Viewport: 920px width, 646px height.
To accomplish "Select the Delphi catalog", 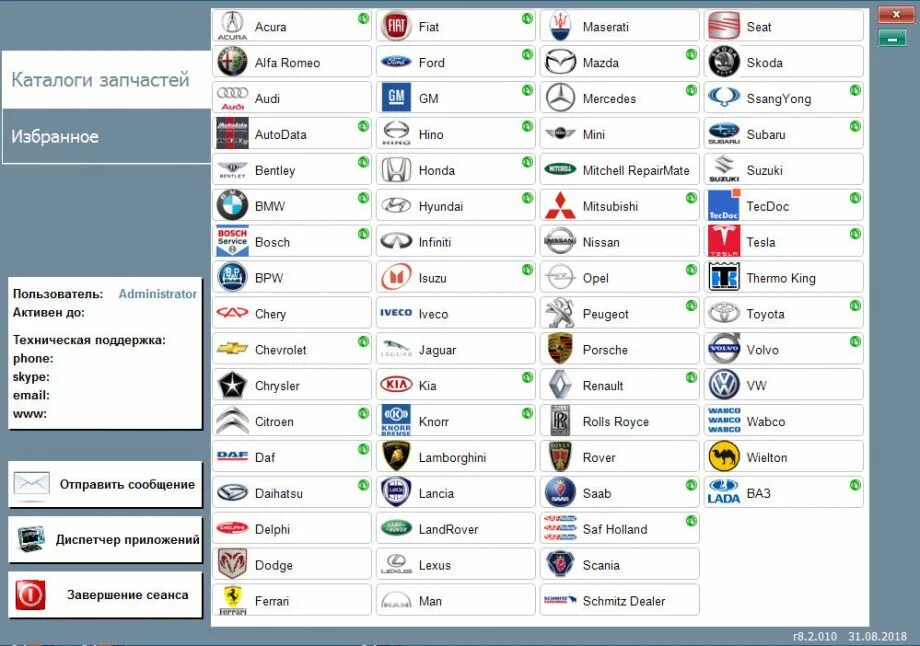I will pyautogui.click(x=292, y=529).
